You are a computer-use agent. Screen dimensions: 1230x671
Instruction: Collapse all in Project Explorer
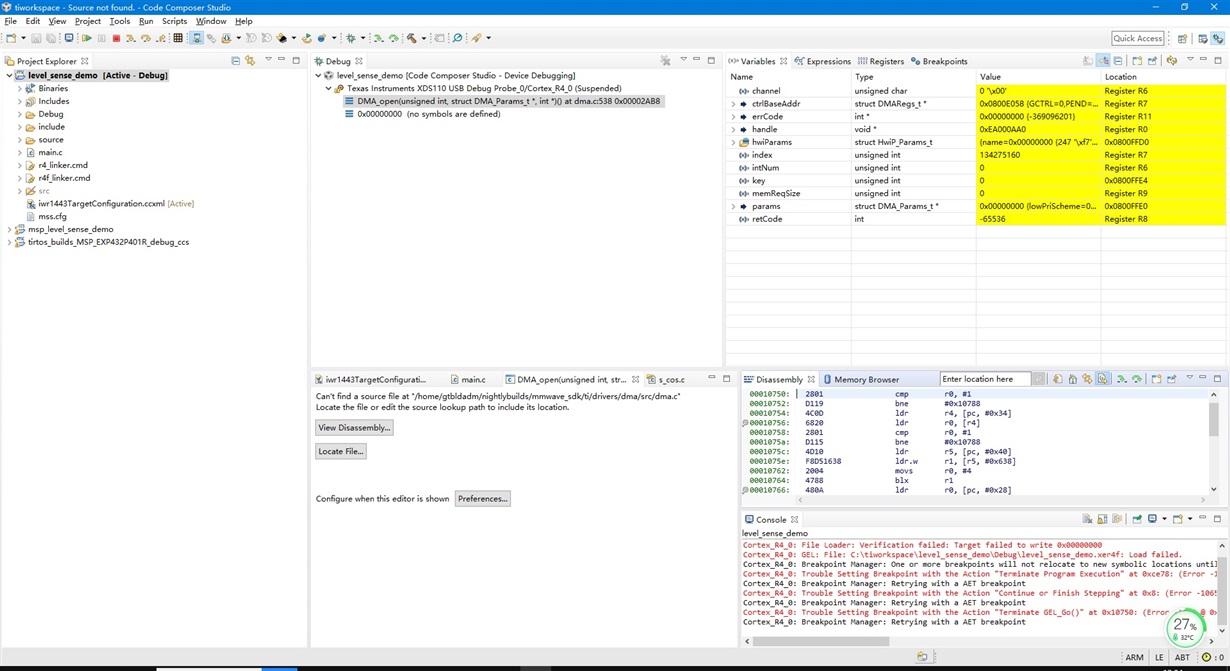(235, 61)
